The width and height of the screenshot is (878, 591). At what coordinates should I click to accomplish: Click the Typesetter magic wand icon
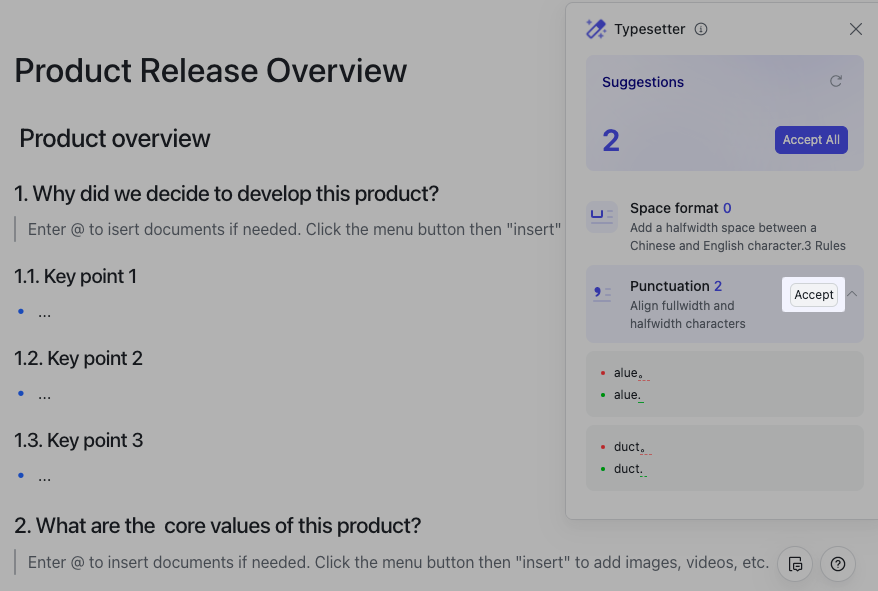coord(596,29)
